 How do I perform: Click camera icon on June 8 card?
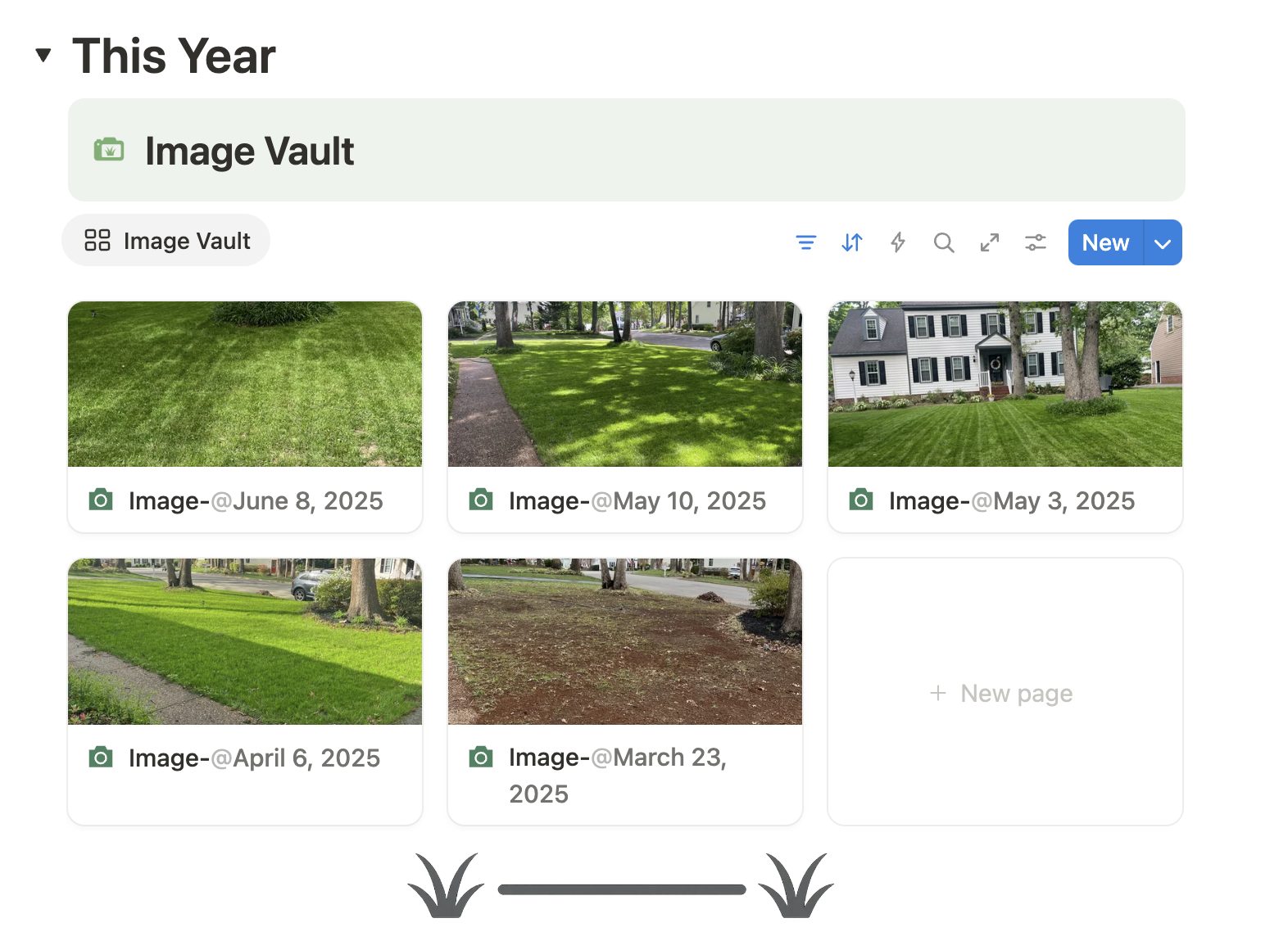[101, 500]
